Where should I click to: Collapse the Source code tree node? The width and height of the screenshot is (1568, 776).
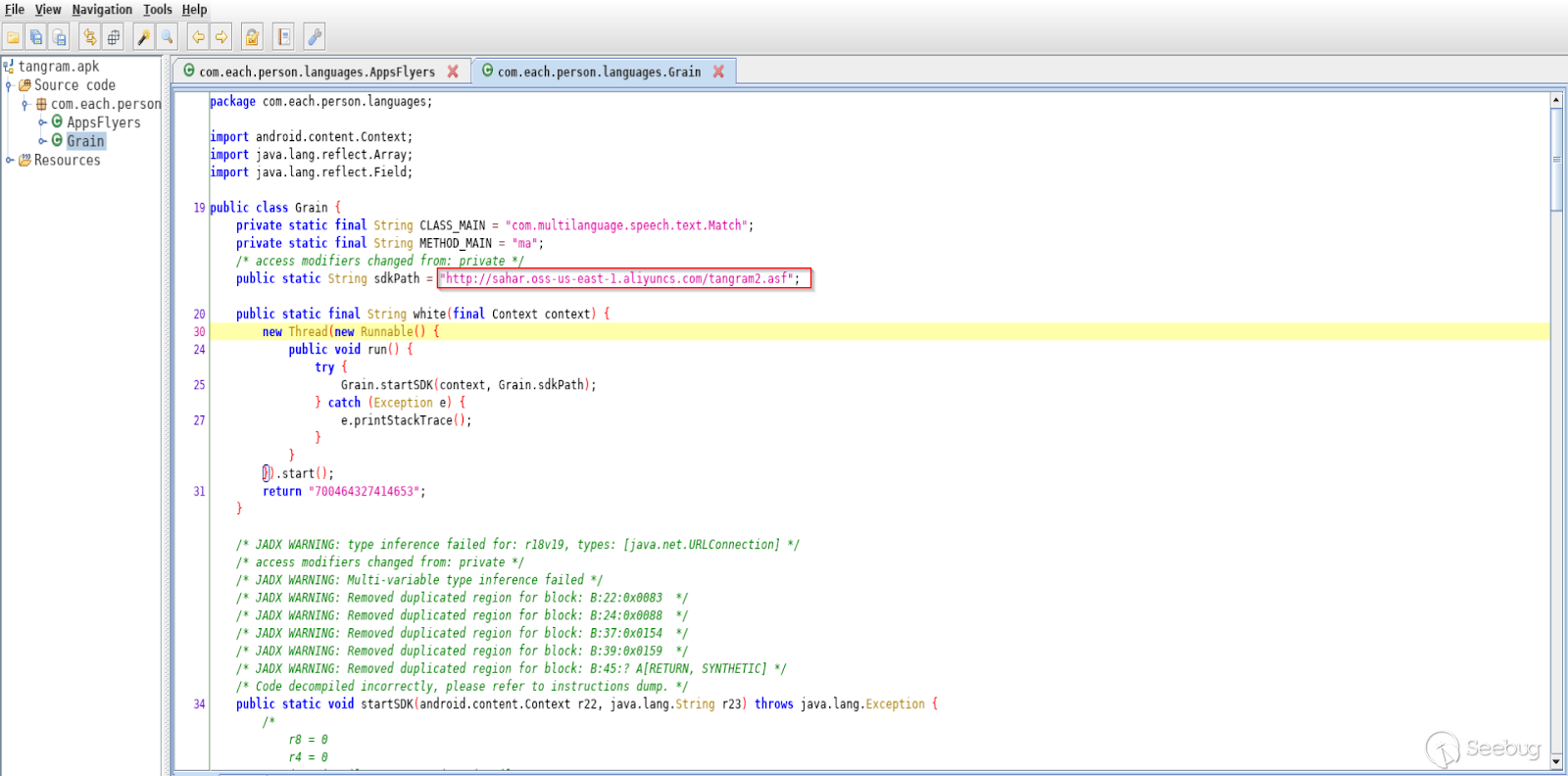click(x=9, y=85)
